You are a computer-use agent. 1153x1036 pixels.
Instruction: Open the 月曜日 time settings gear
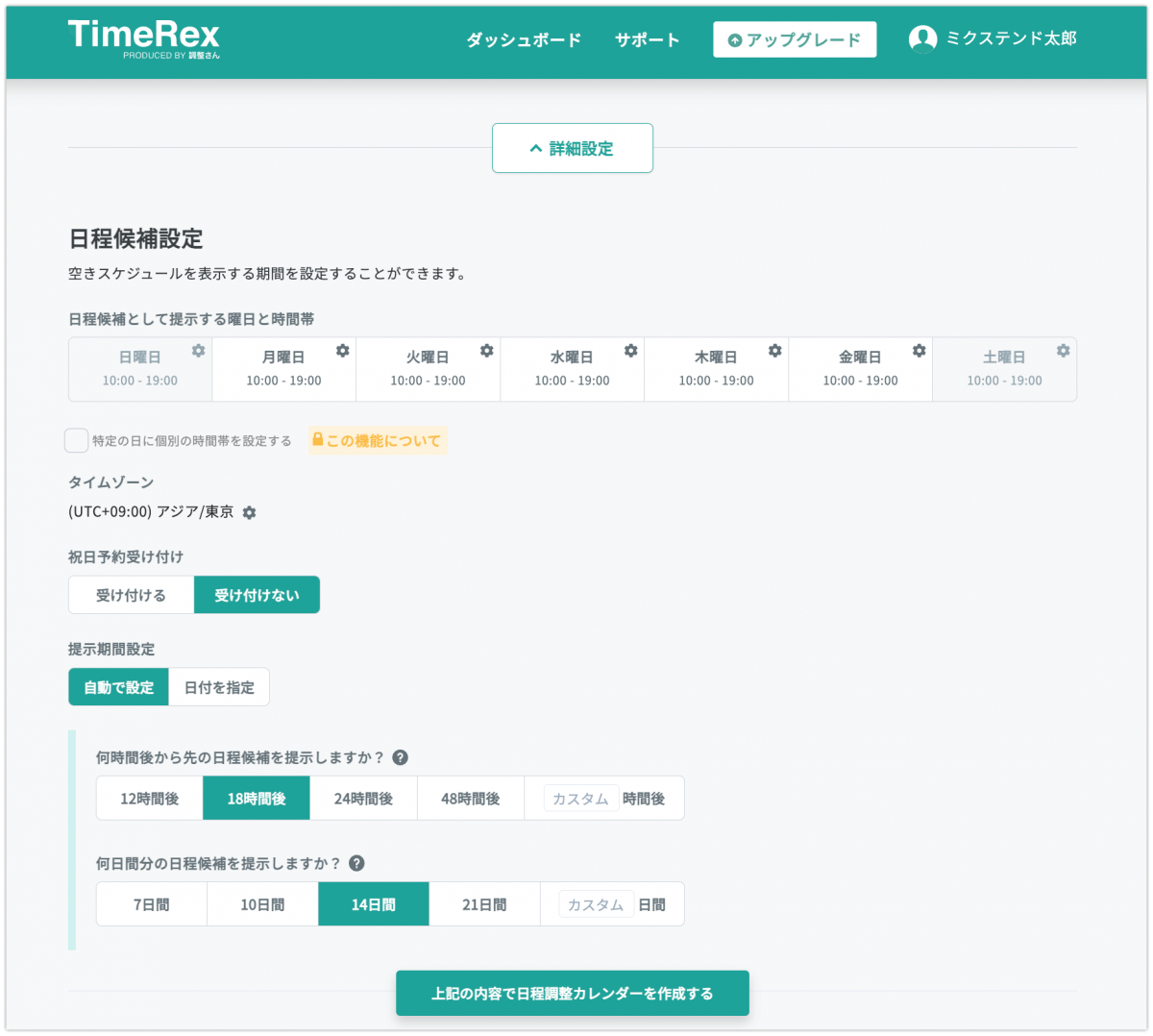point(343,351)
